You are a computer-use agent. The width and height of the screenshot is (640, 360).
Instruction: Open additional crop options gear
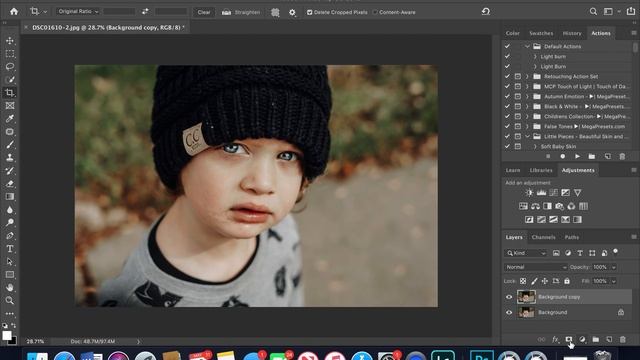click(292, 13)
